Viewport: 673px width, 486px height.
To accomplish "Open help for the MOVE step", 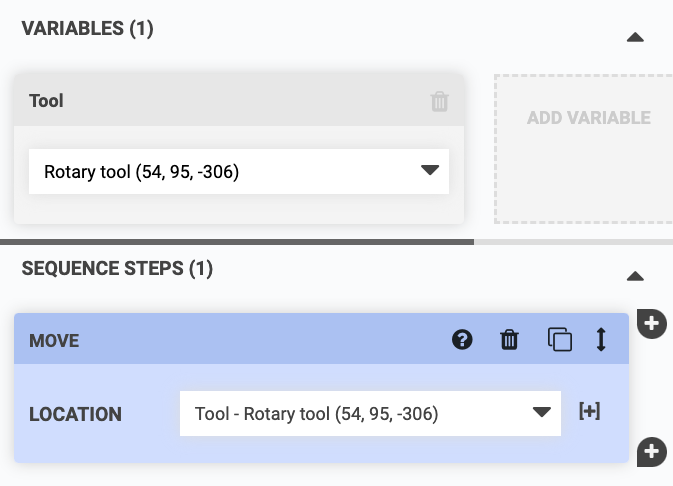I will [x=462, y=340].
